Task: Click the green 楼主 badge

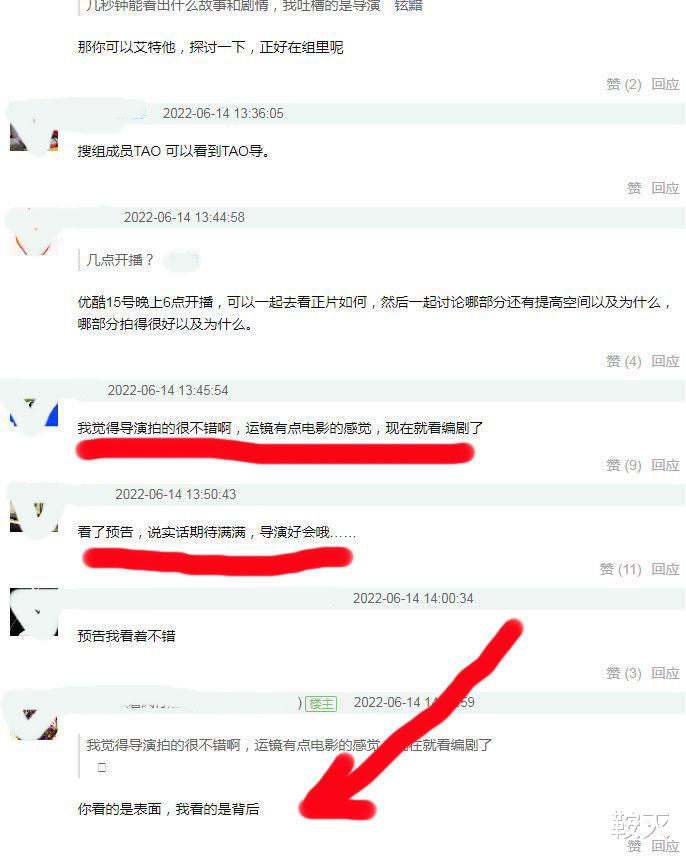Action: click(x=321, y=703)
